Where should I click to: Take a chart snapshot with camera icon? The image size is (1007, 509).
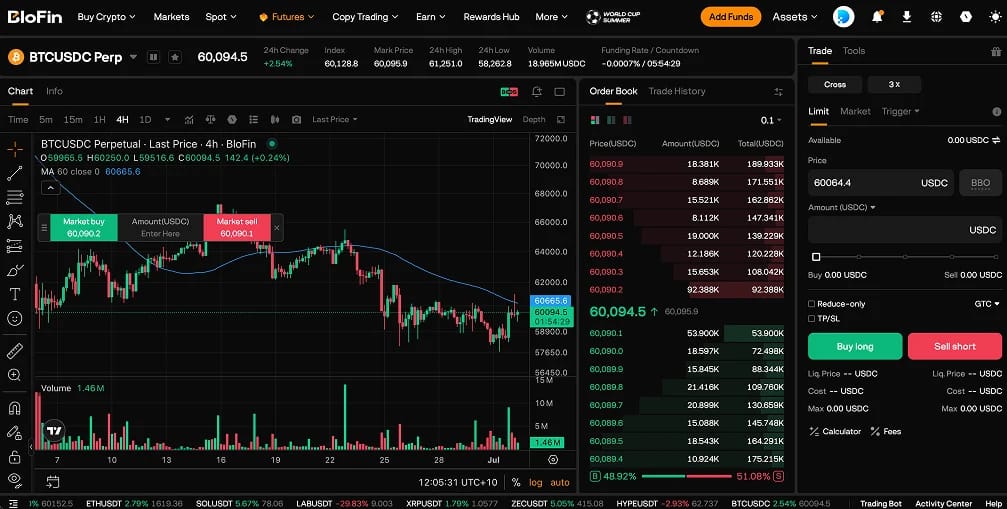(296, 119)
